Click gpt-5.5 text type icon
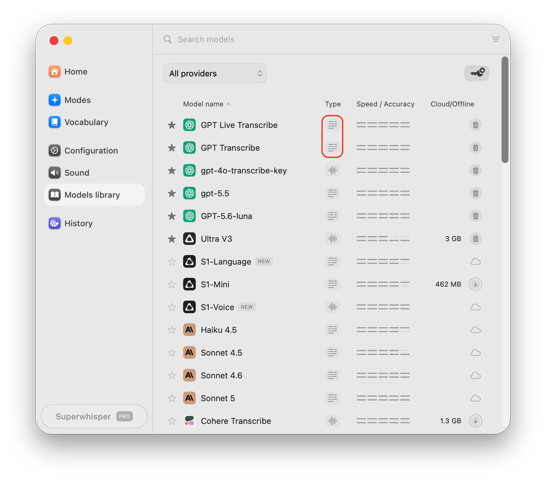Image resolution: width=546 pixels, height=481 pixels. click(x=333, y=193)
